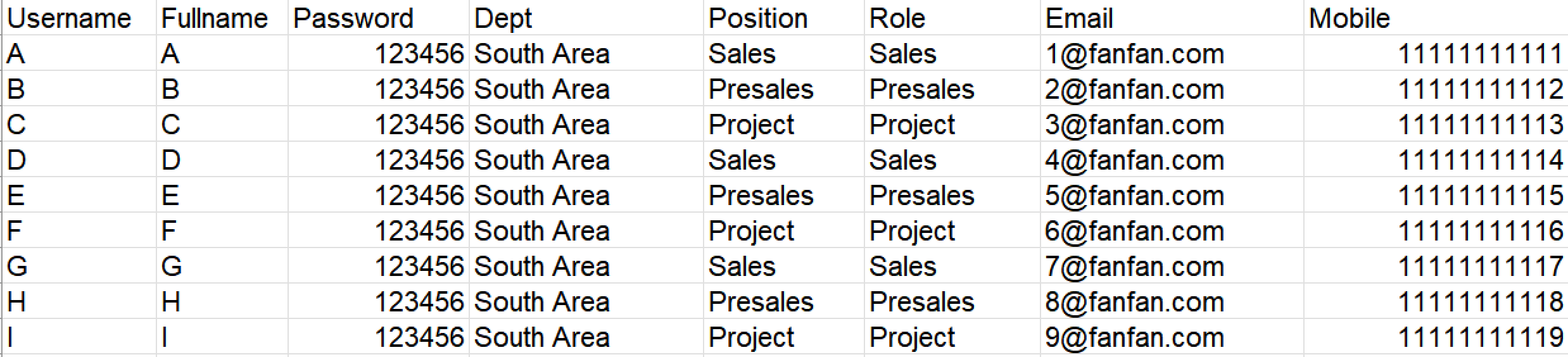Click mobile number 11111111113 cell
Viewport: 1568px width, 357px height.
(1480, 125)
